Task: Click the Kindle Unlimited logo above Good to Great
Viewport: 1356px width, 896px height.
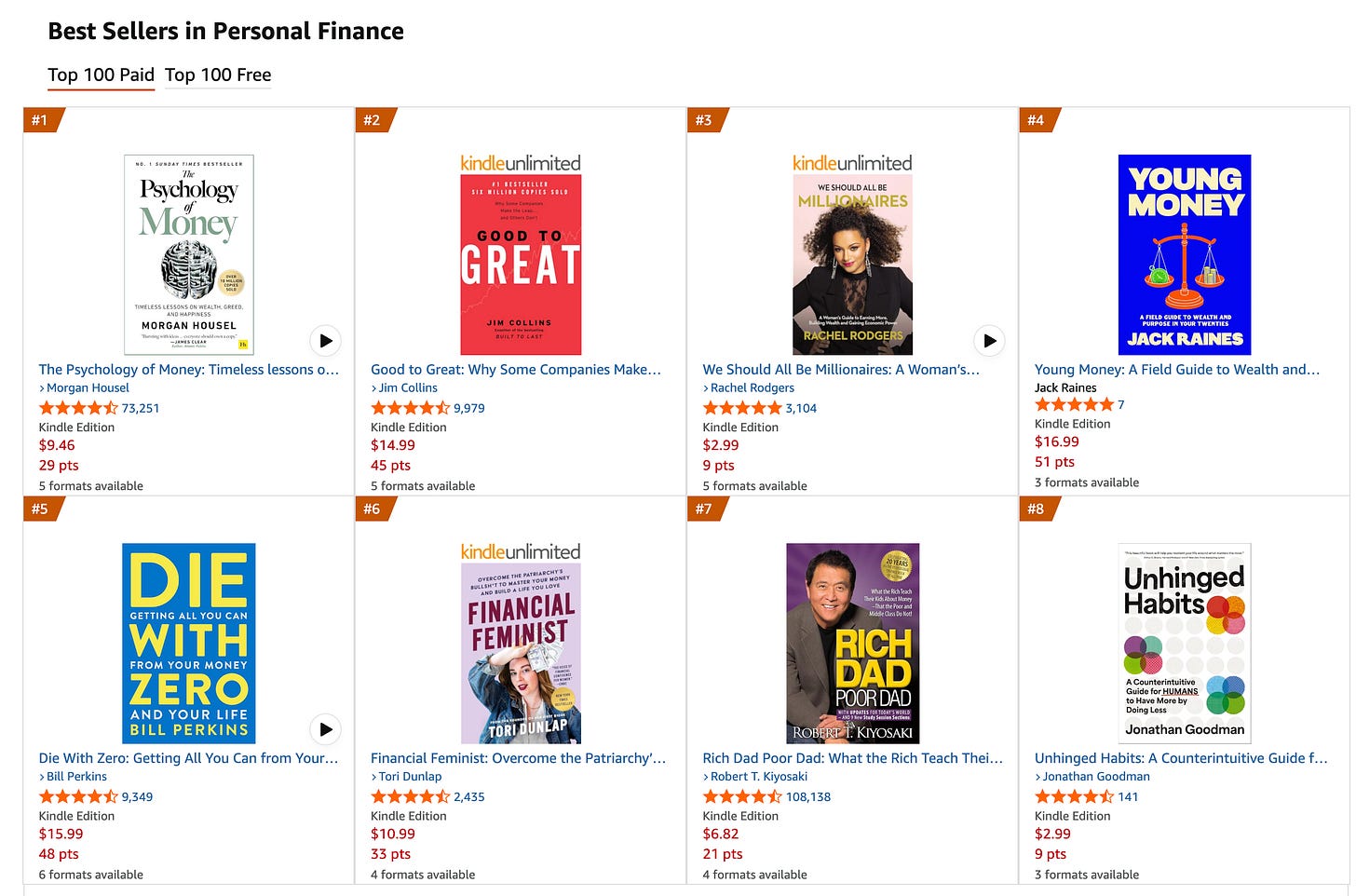Action: click(x=521, y=163)
